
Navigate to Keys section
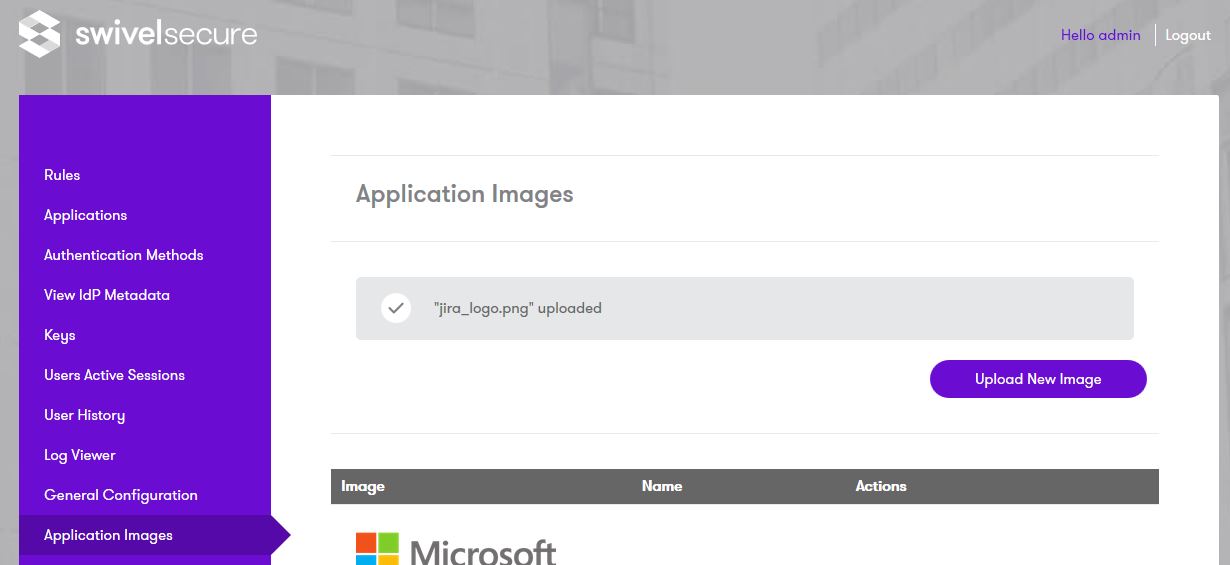click(x=60, y=335)
